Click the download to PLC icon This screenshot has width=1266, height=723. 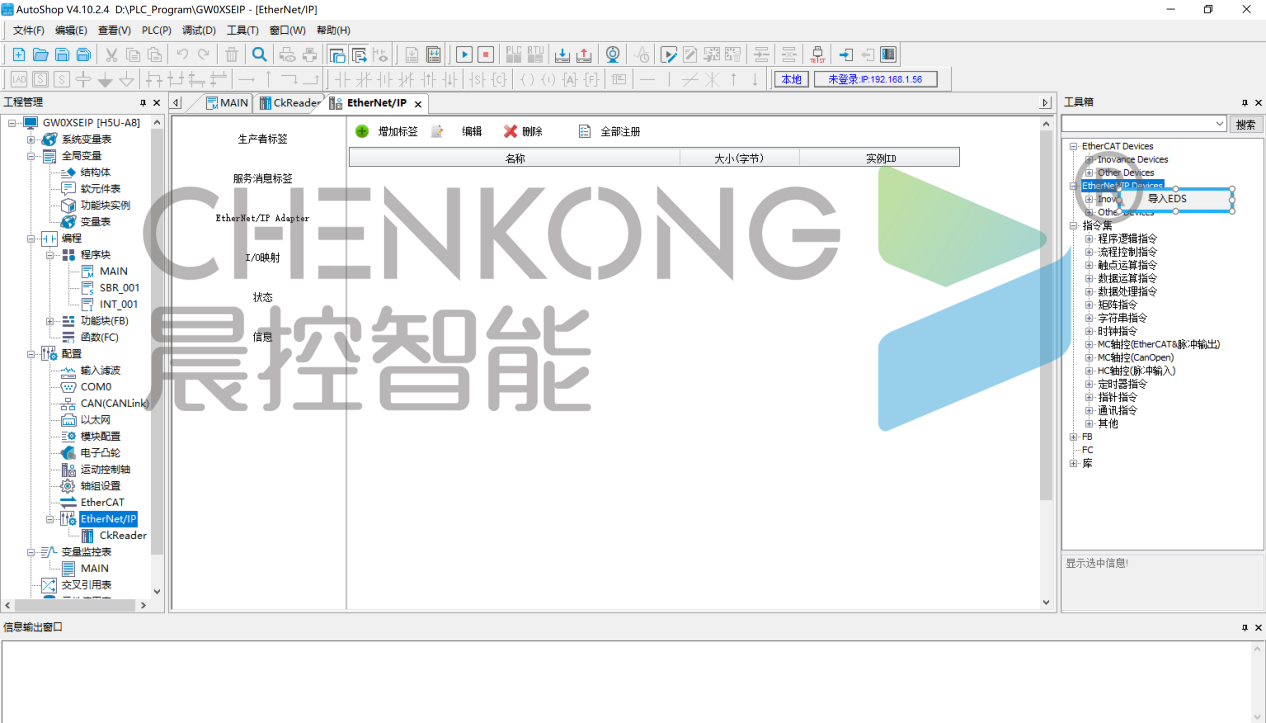562,54
